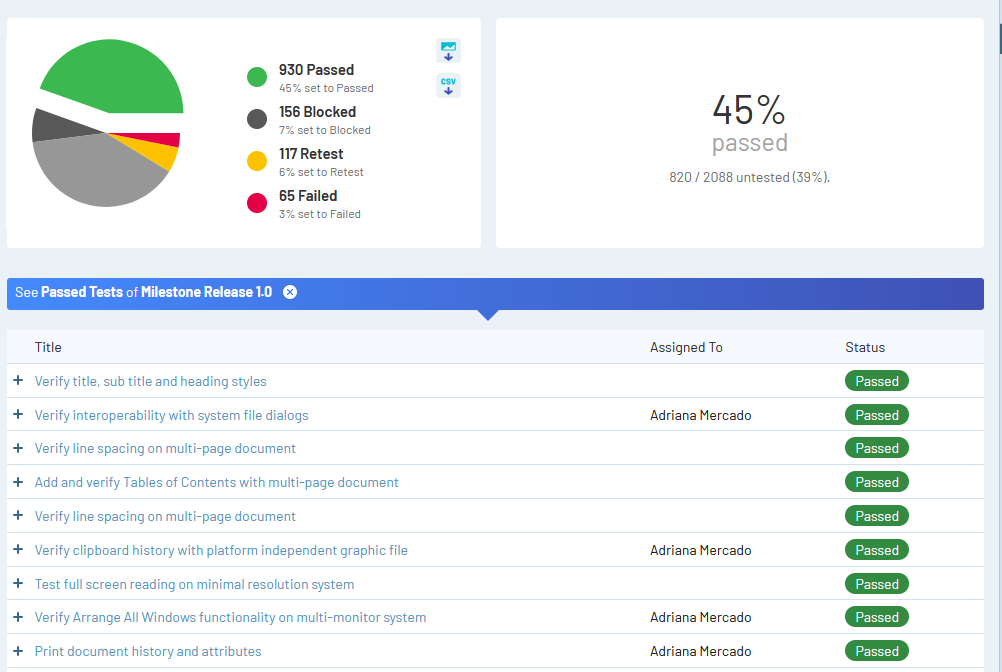The height and width of the screenshot is (672, 1002).
Task: Open 'Verify interoperability with system file dialogs' test
Action: click(x=171, y=415)
